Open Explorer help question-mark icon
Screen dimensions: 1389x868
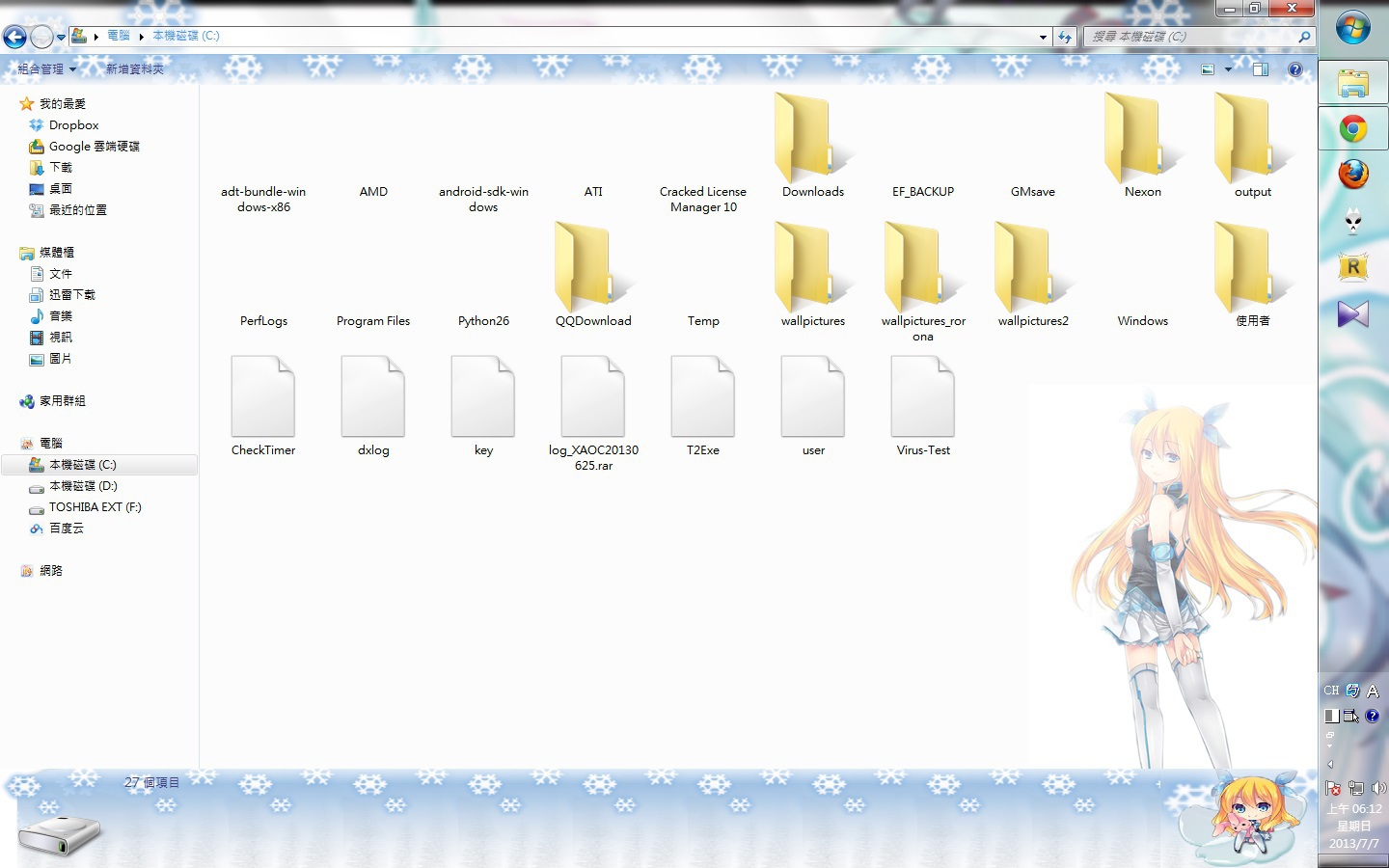pyautogui.click(x=1295, y=69)
